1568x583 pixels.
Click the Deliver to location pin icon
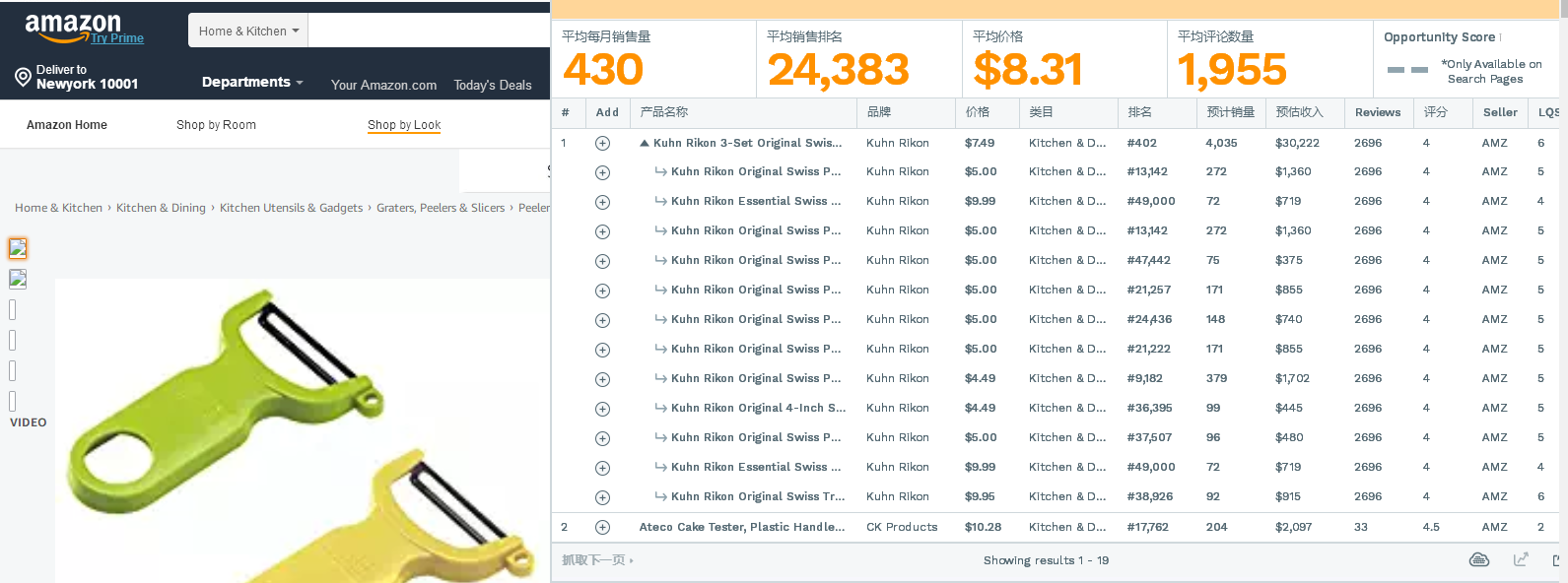coord(23,77)
